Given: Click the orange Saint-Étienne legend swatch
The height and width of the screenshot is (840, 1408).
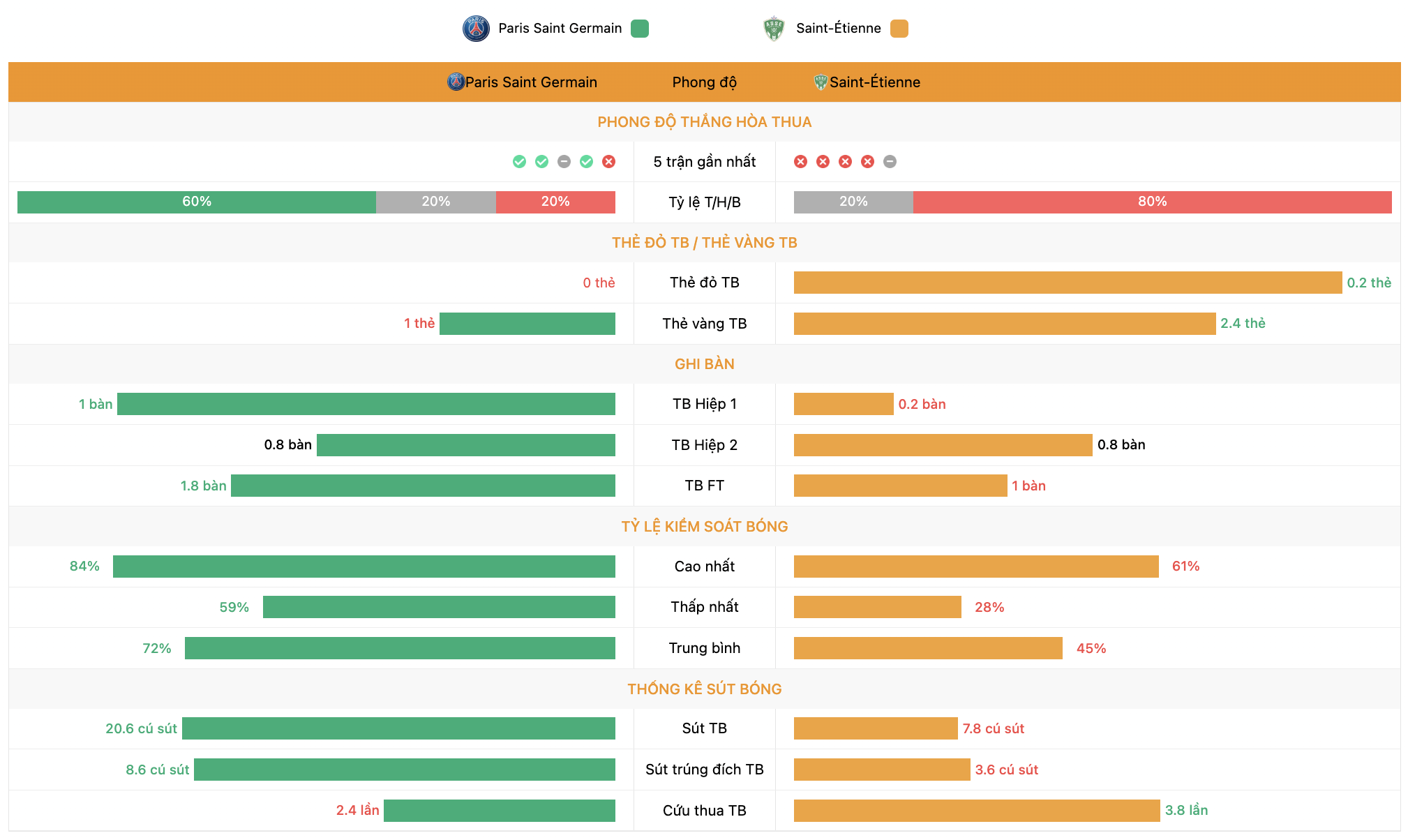Looking at the screenshot, I should point(899,29).
